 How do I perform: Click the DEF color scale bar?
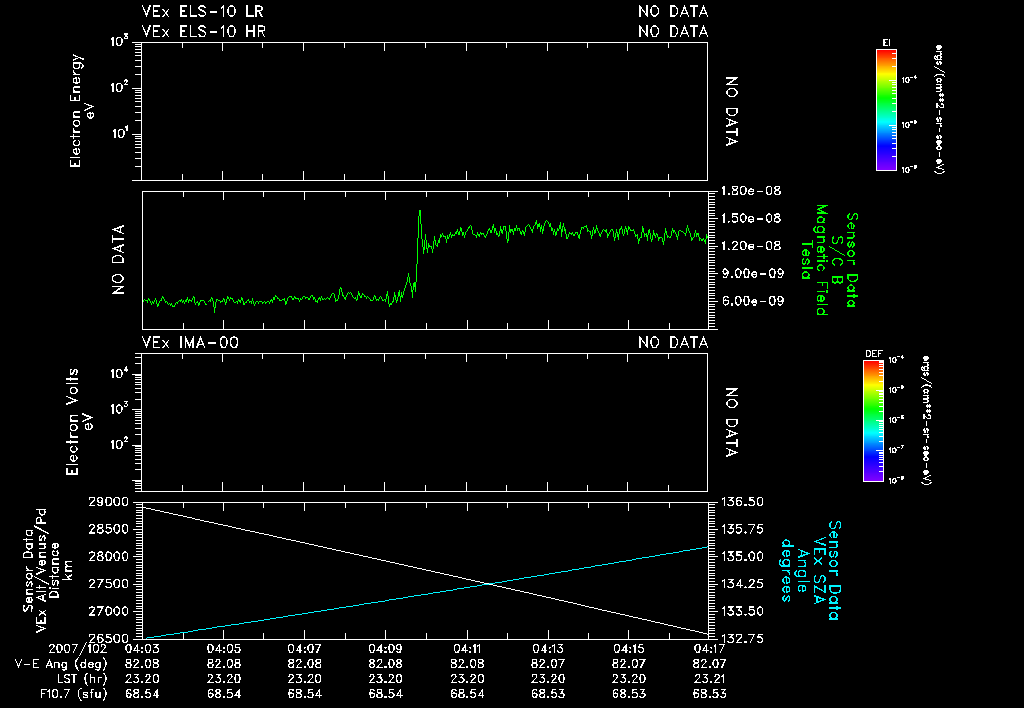coord(874,421)
